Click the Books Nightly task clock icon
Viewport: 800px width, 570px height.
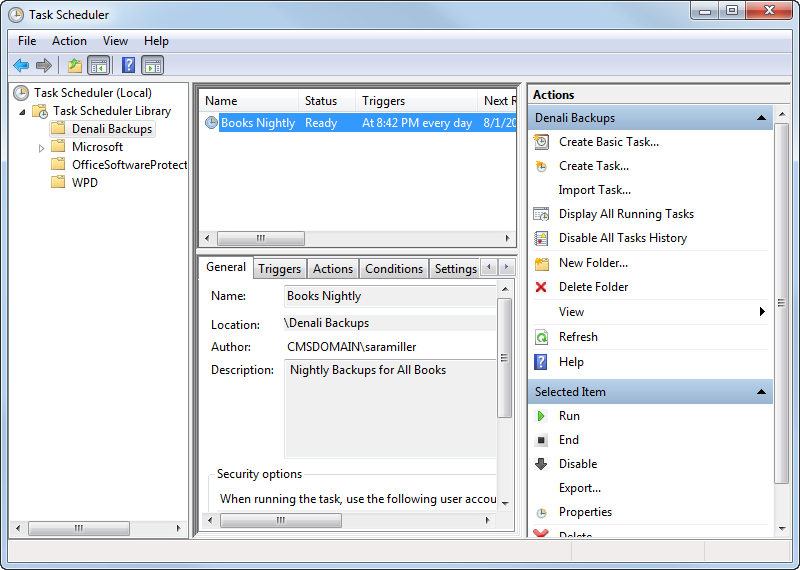click(211, 122)
